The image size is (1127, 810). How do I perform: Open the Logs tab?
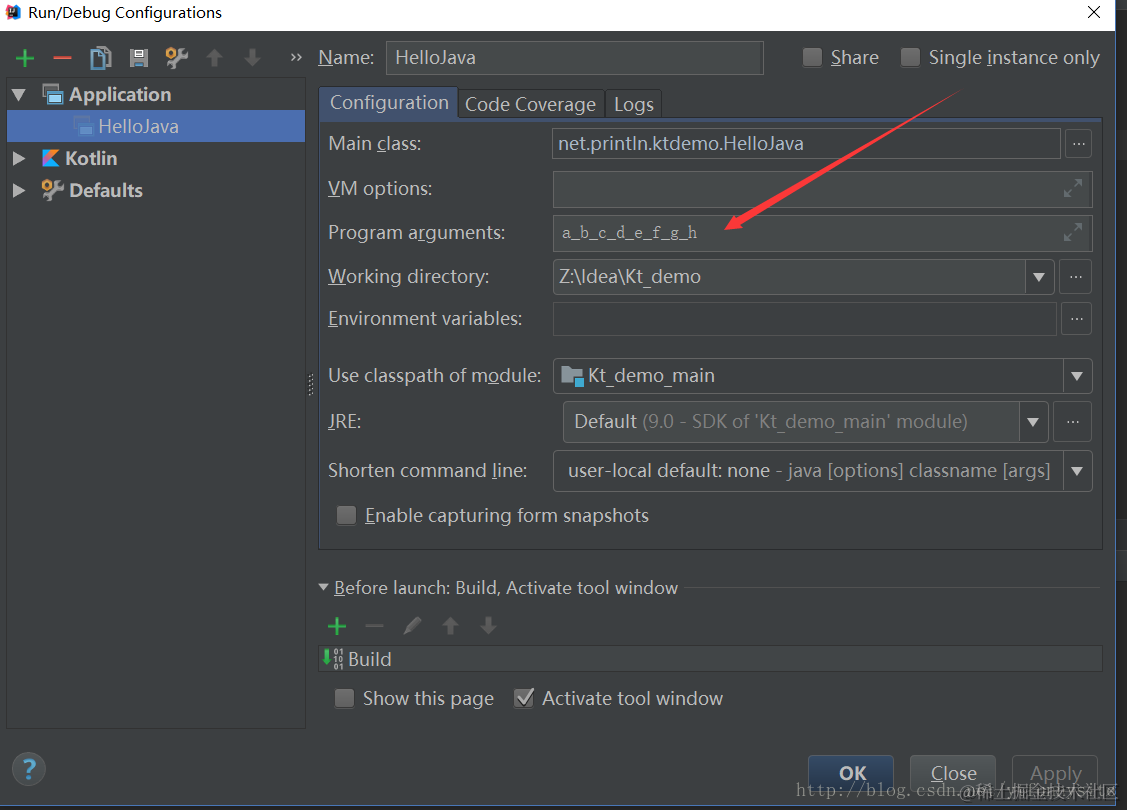click(634, 104)
